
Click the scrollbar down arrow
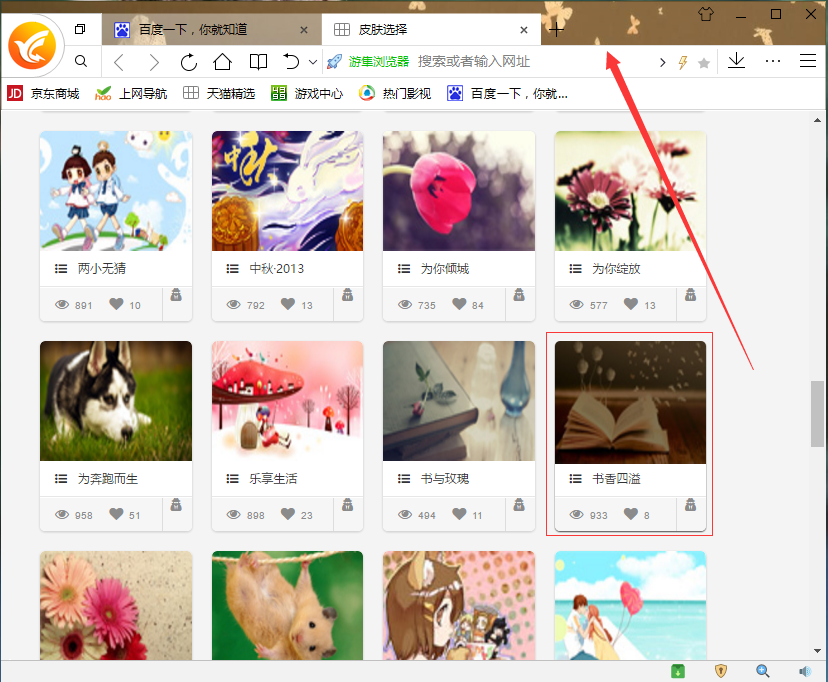817,651
